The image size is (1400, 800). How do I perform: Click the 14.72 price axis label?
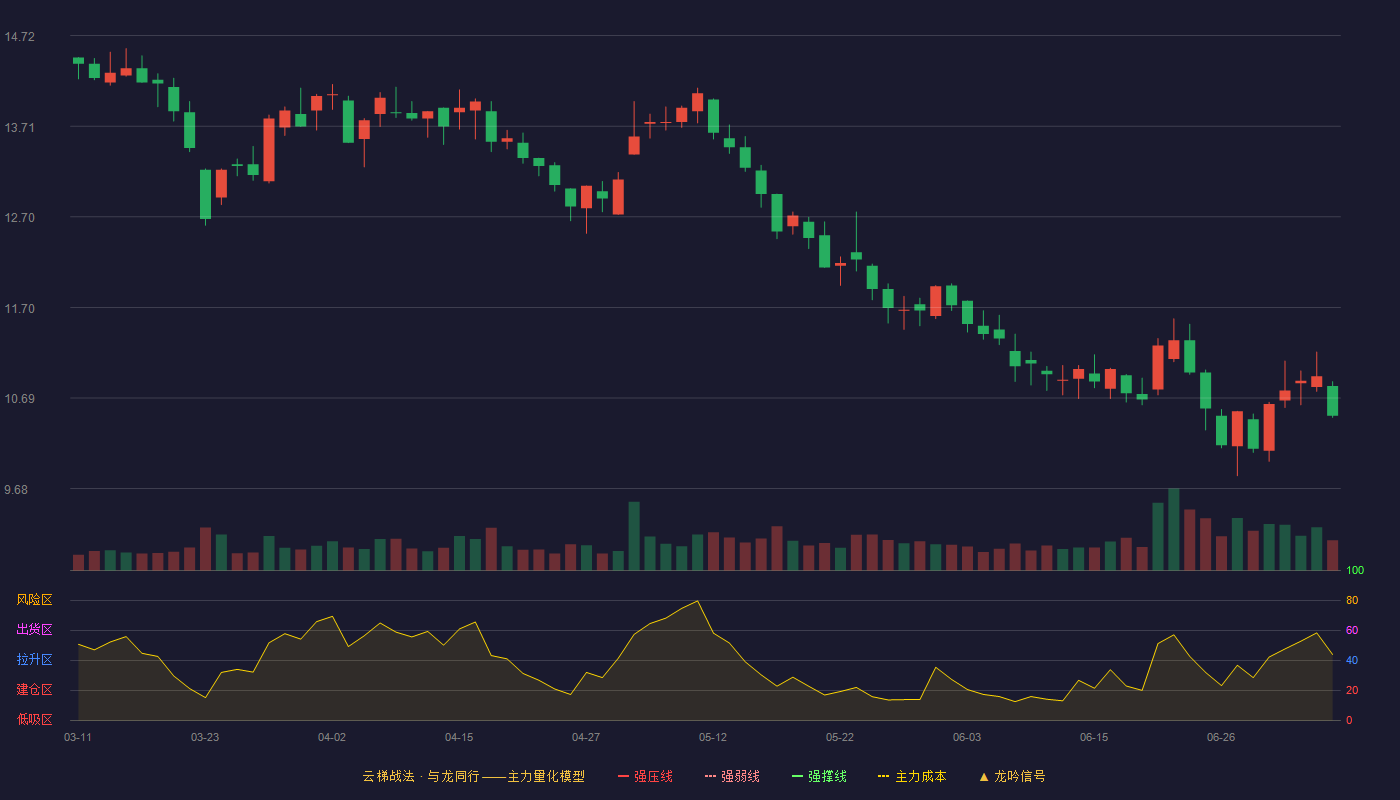pos(20,37)
